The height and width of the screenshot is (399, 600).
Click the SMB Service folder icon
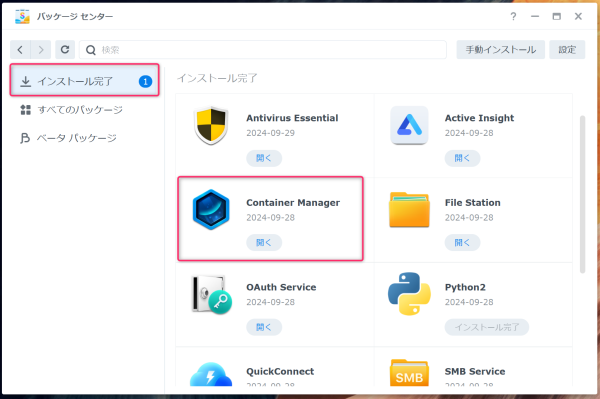[x=409, y=373]
